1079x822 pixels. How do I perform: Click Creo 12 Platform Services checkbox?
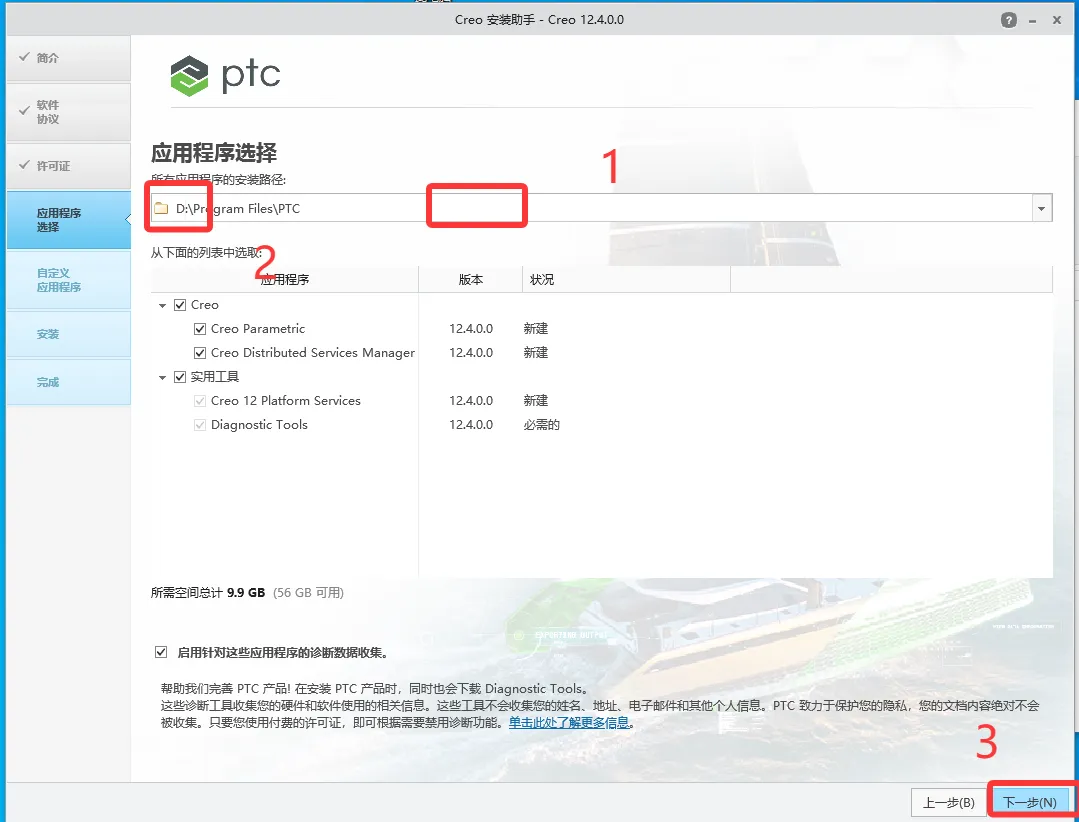pos(200,401)
